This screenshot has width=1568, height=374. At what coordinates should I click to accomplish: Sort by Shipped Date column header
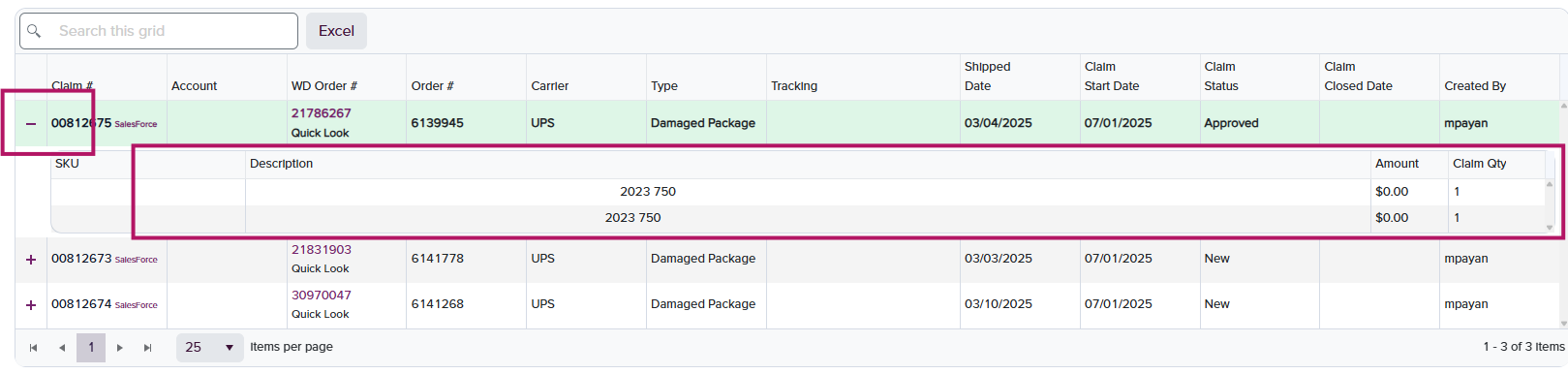coord(987,77)
